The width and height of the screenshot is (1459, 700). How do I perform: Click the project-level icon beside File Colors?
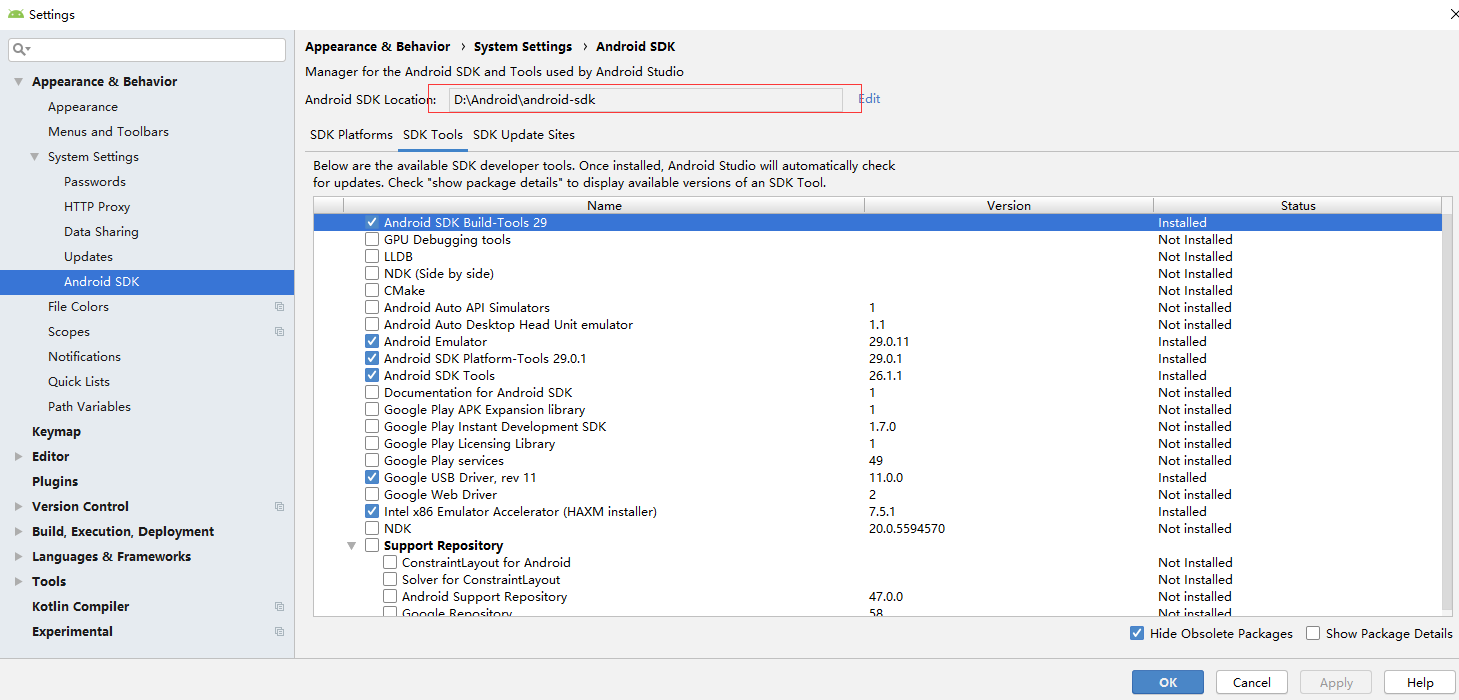pos(279,307)
